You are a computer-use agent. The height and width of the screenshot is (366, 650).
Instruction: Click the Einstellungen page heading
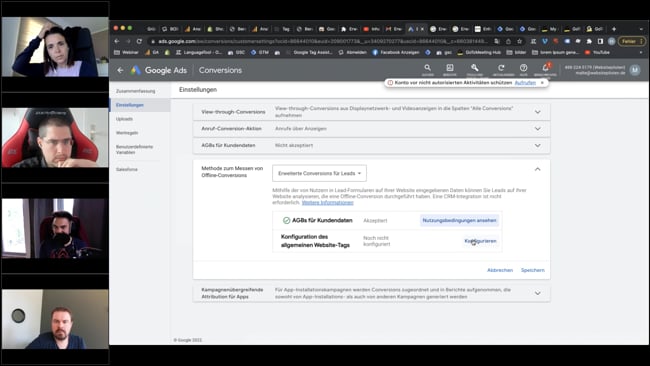[198, 90]
